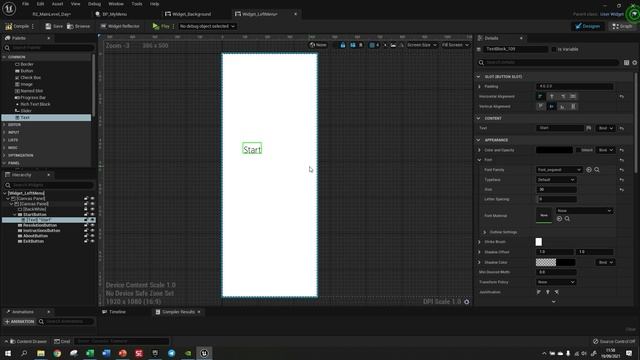The width and height of the screenshot is (640, 360).
Task: Expand the Optimization palette category
Action: coord(4,156)
